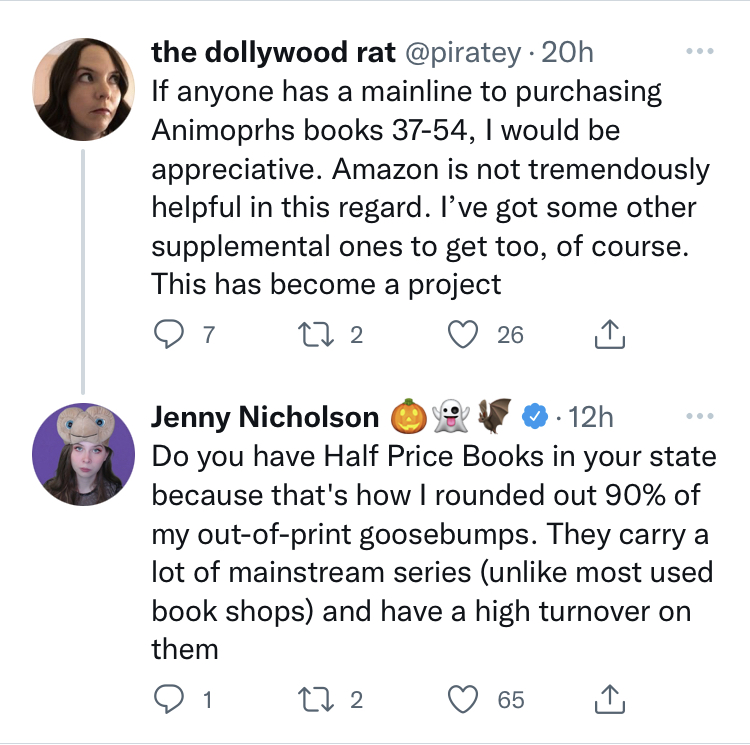Retweet the Half Price Books tweet
This screenshot has height=745, width=750.
[x=316, y=699]
